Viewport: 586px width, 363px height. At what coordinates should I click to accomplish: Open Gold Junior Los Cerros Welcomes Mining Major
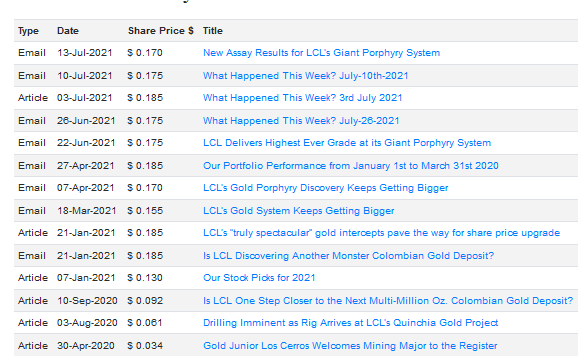pos(350,346)
